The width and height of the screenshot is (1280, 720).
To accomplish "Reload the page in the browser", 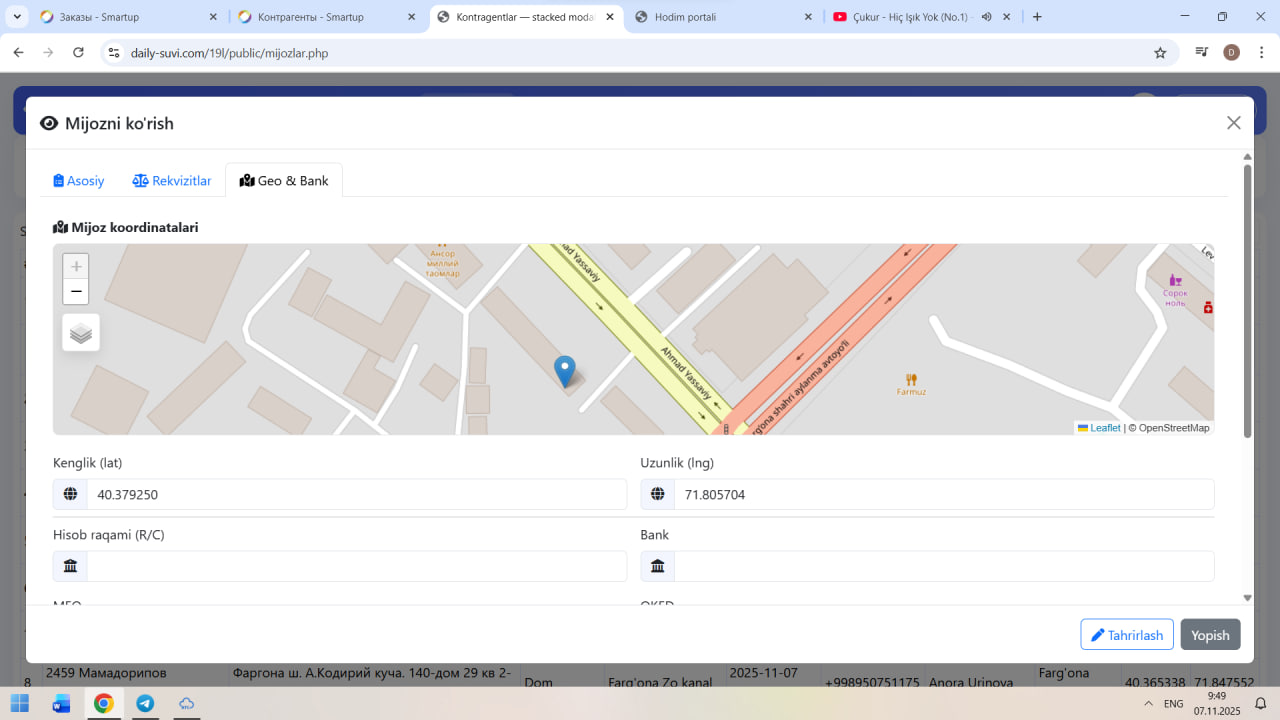I will coord(79,53).
